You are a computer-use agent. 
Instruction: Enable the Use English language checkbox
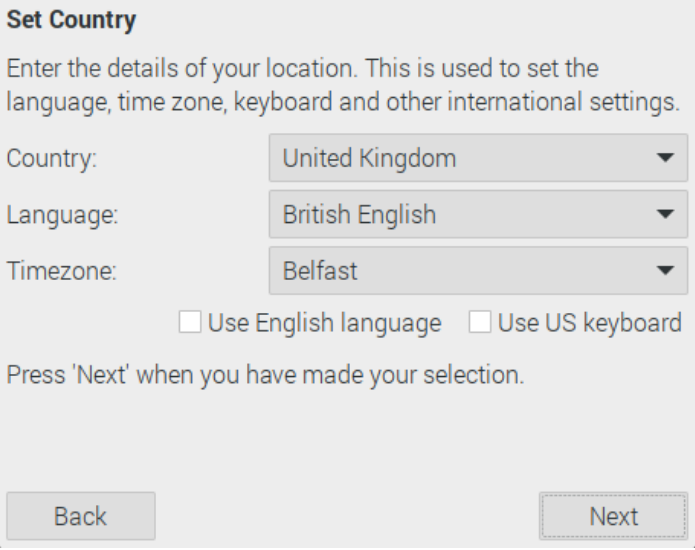coord(189,322)
